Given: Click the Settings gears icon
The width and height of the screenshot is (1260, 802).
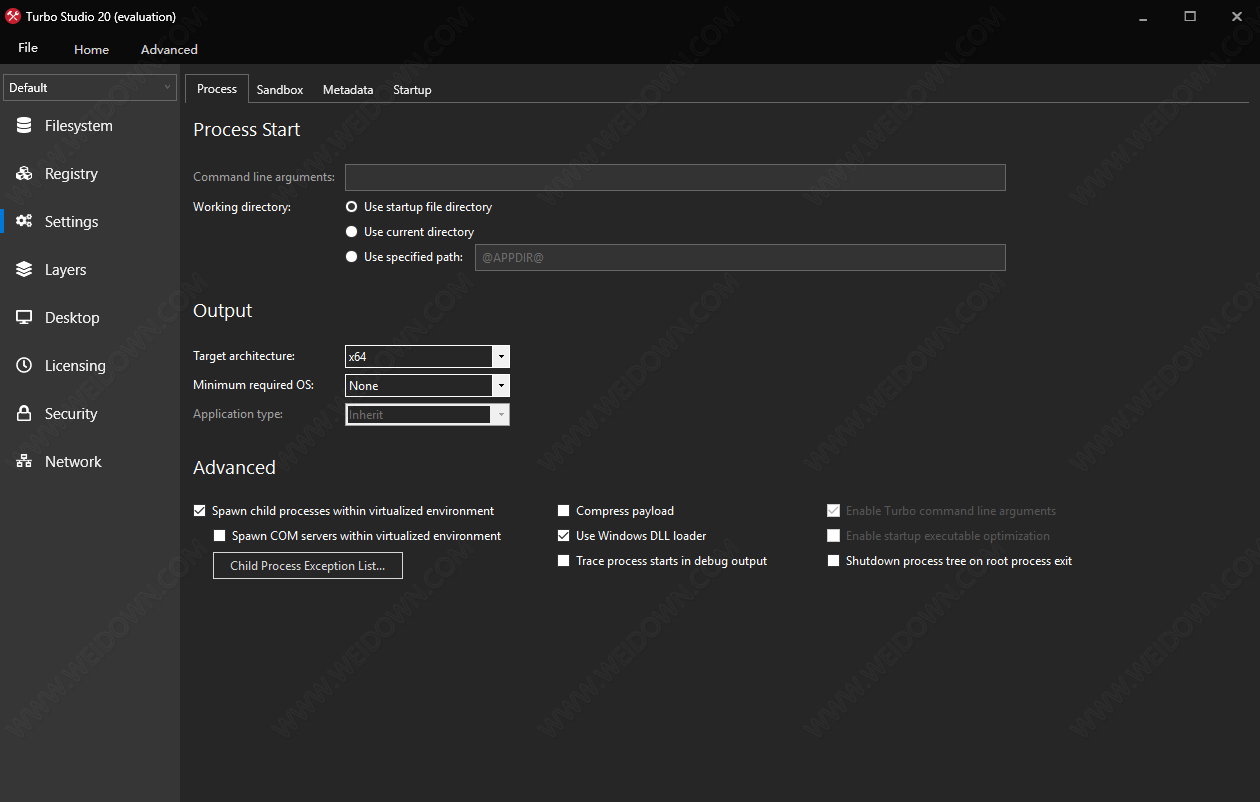Looking at the screenshot, I should pyautogui.click(x=24, y=222).
